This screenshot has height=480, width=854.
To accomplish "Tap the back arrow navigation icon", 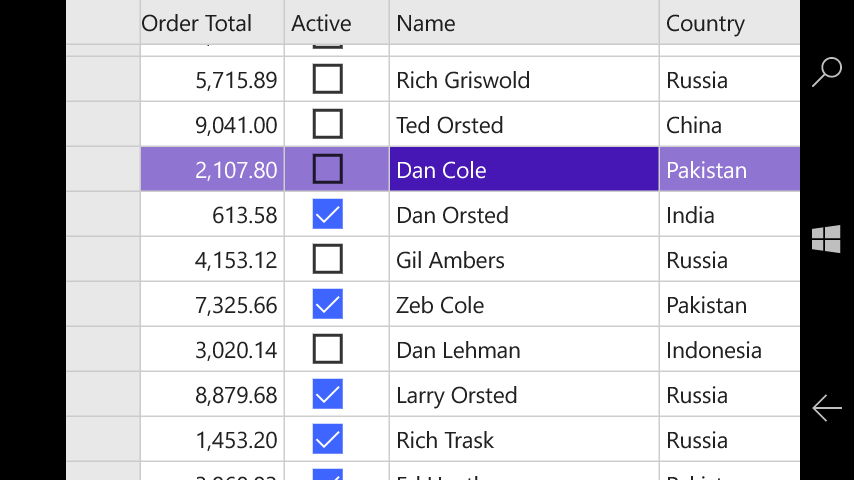I will pyautogui.click(x=827, y=408).
